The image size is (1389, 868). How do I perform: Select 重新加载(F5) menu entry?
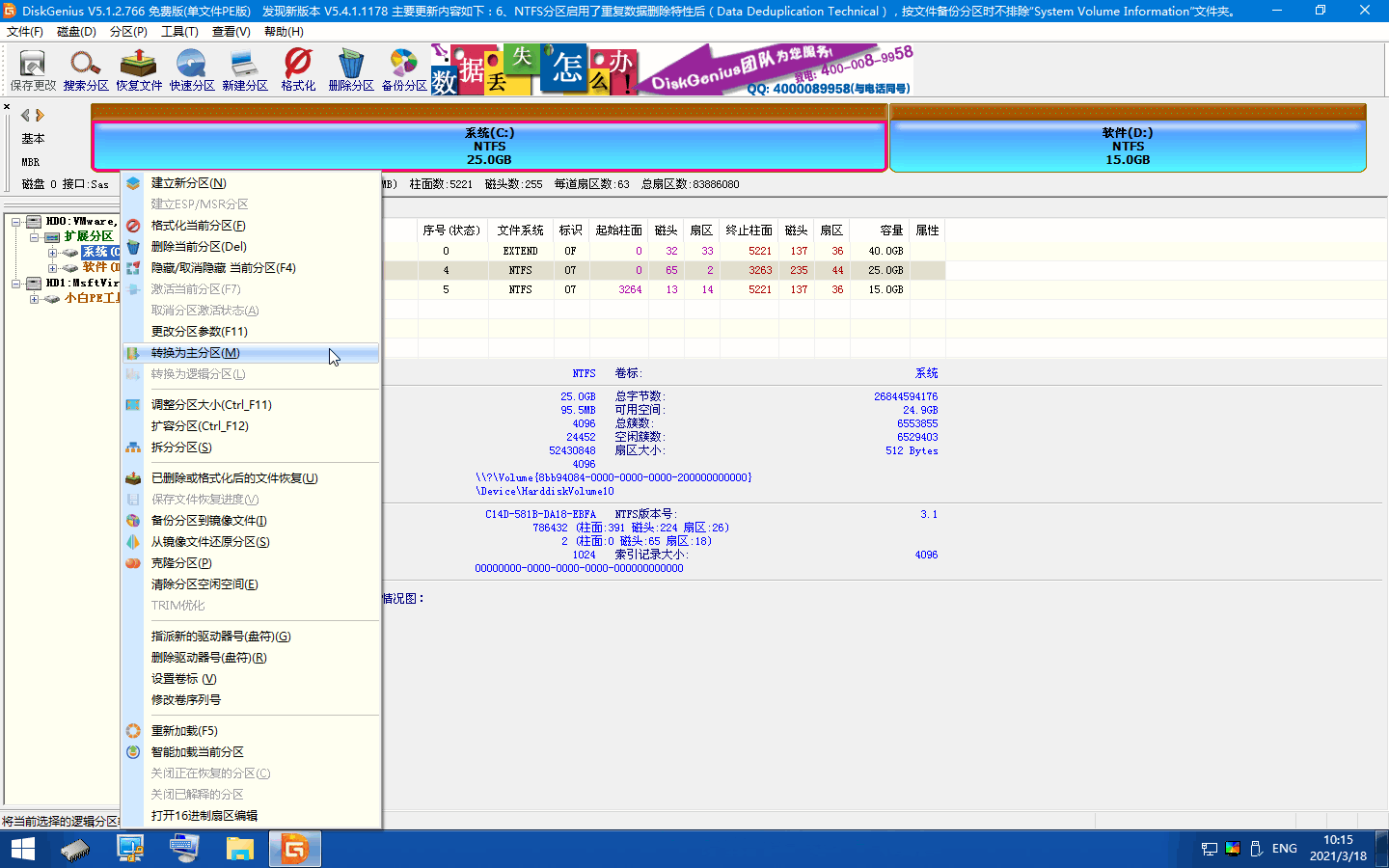pos(251,731)
